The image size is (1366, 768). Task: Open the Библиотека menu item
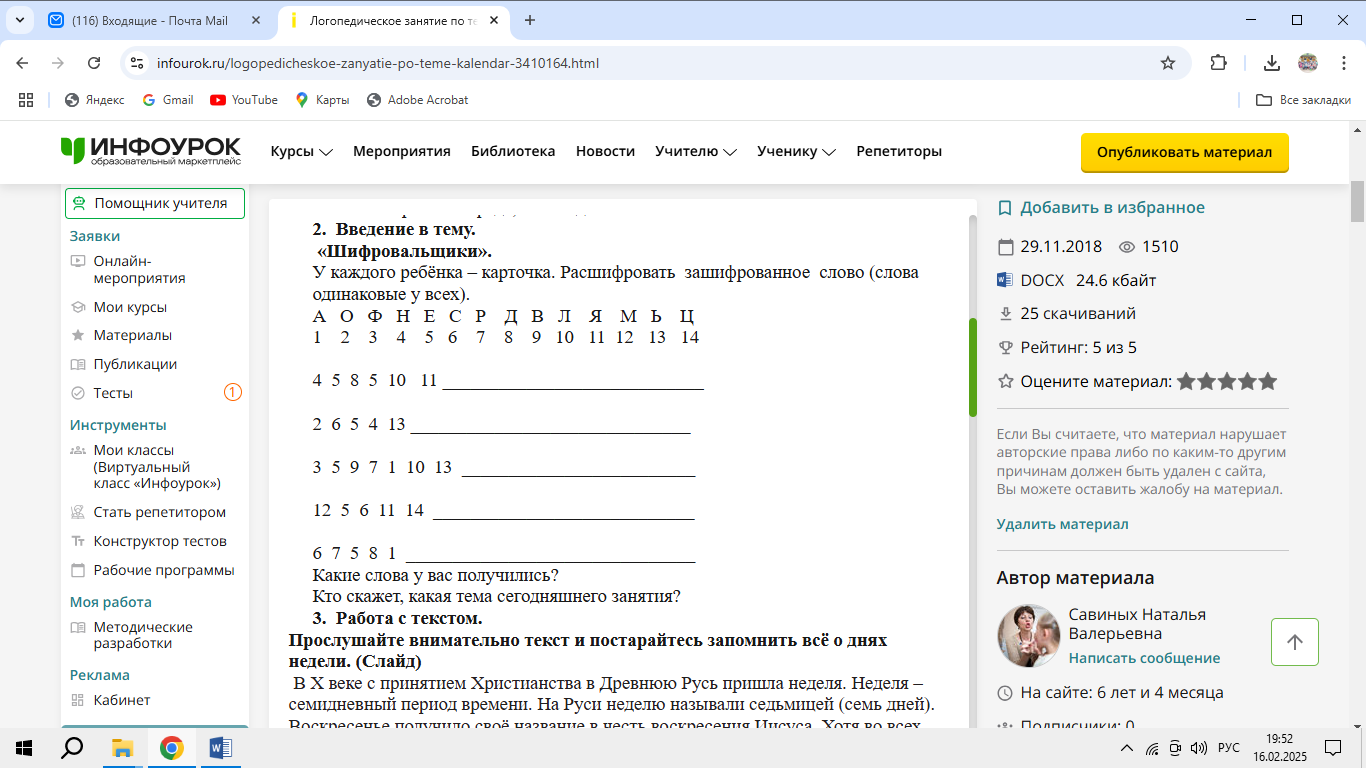point(513,152)
